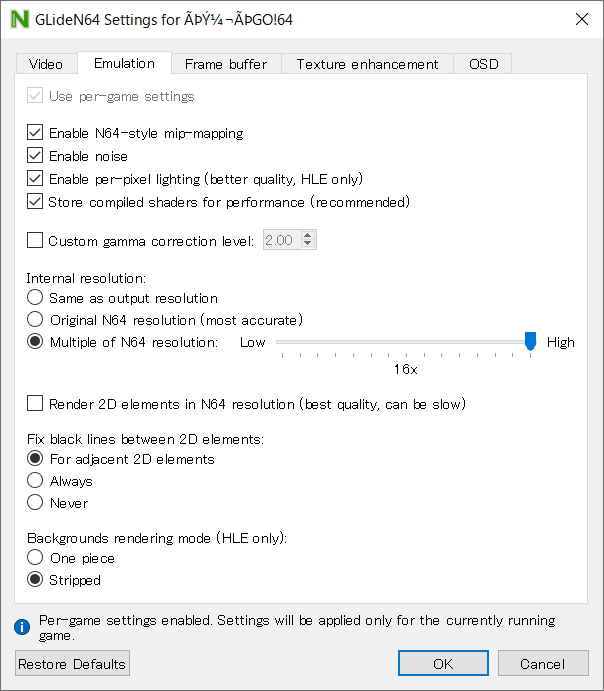Toggle Enable N64-style mip-mapping checkbox
The width and height of the screenshot is (604, 691).
(x=36, y=133)
